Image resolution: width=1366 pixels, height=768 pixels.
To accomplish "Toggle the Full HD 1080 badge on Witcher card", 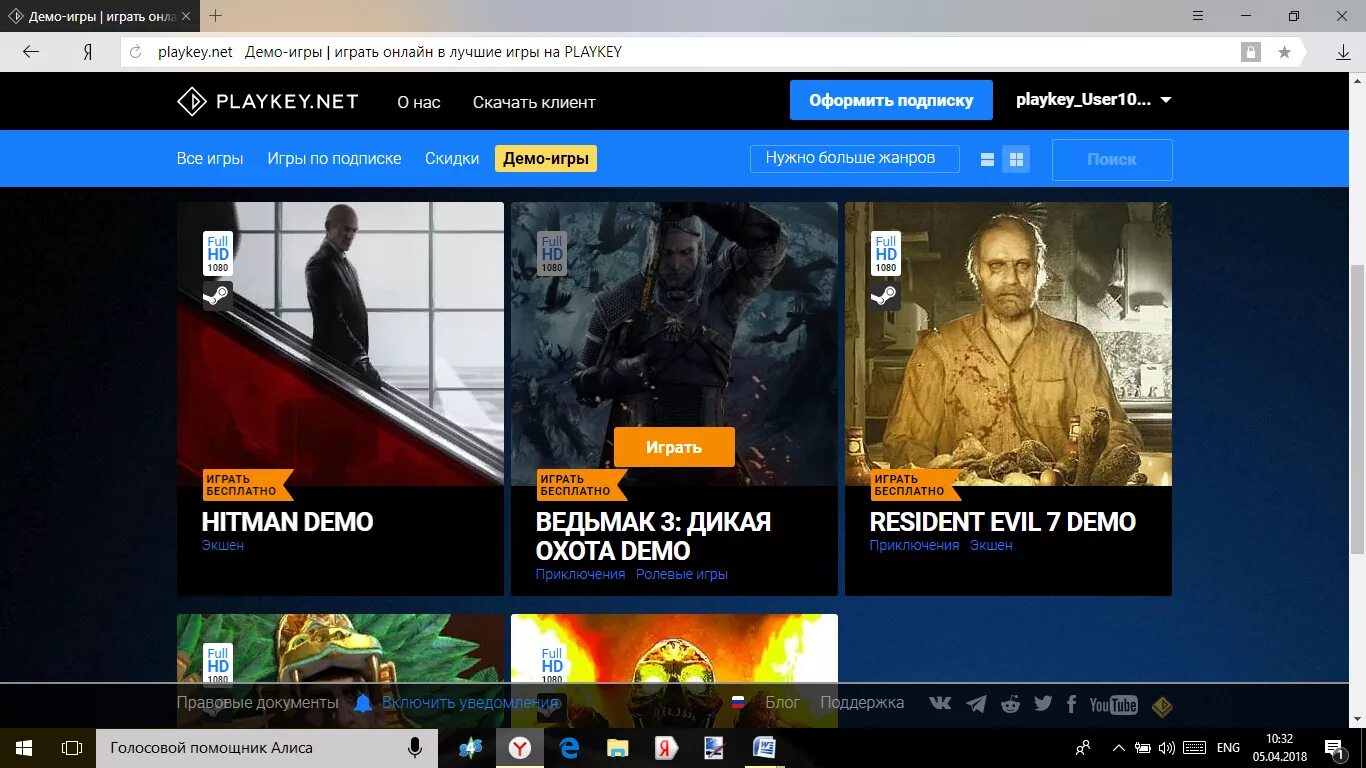I will click(551, 253).
